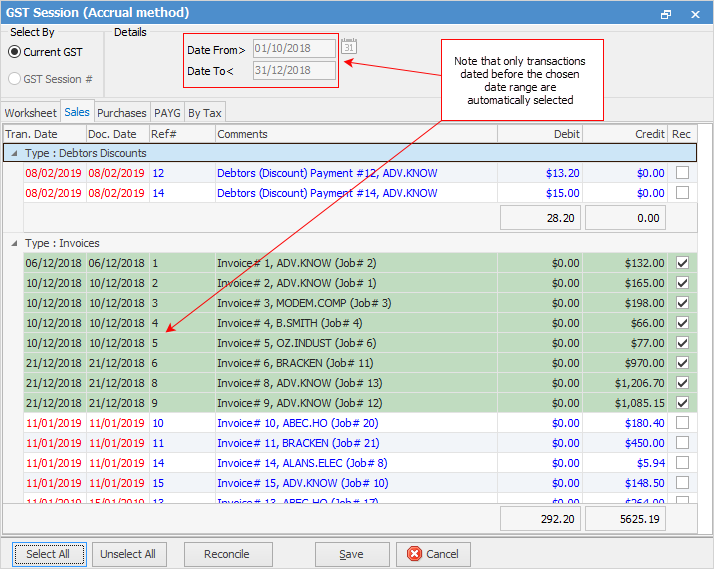Click the calendar date picker icon
714x569 pixels.
[348, 47]
